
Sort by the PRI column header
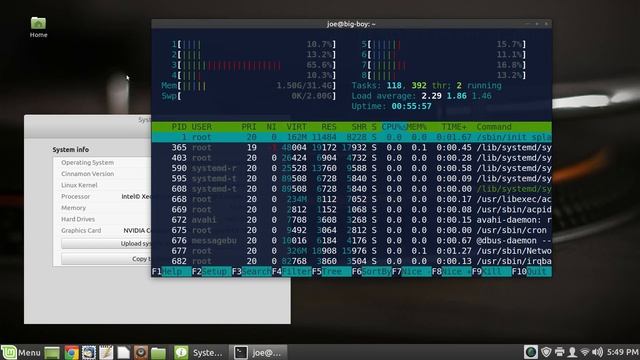coord(249,127)
